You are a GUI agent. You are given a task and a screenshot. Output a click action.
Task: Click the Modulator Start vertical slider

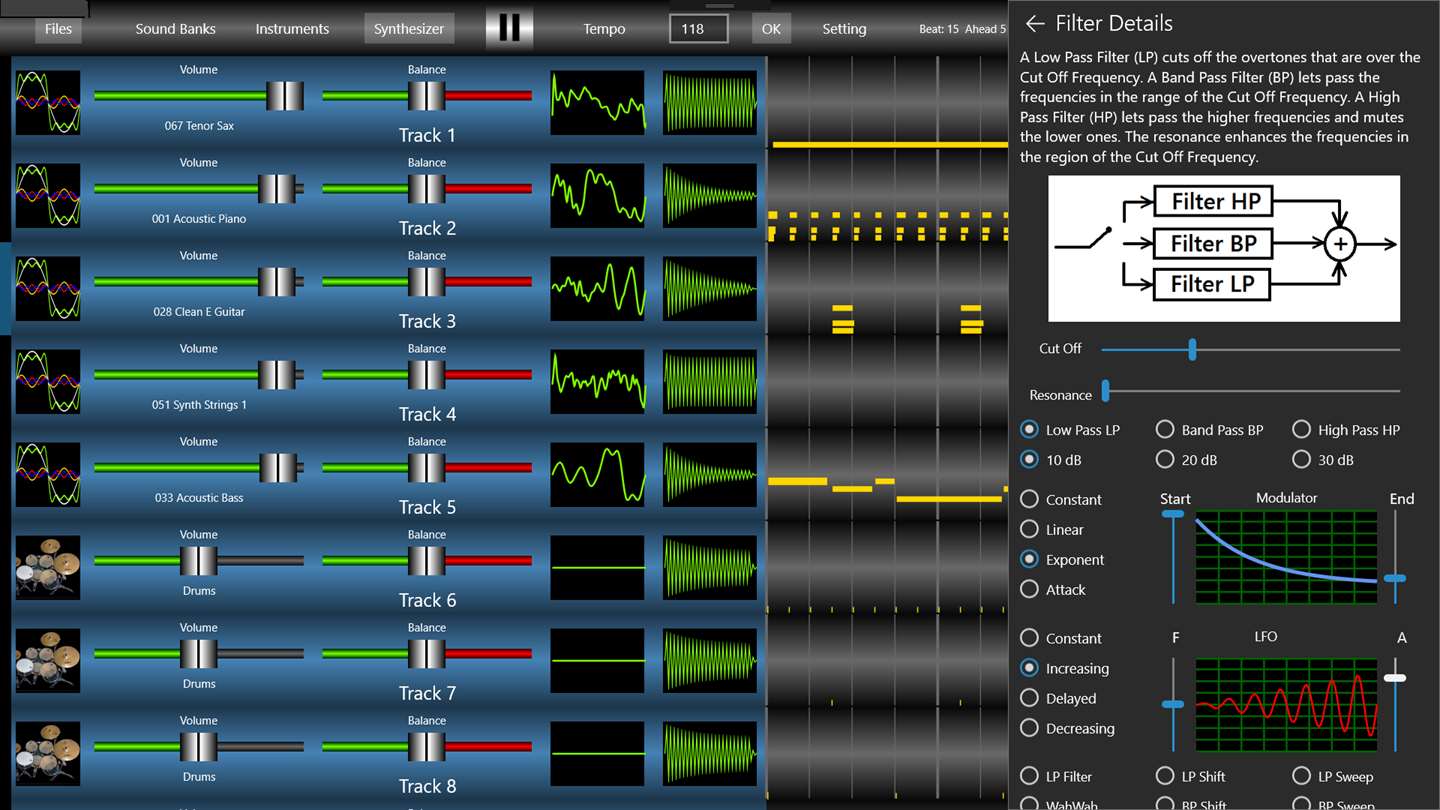point(1173,557)
